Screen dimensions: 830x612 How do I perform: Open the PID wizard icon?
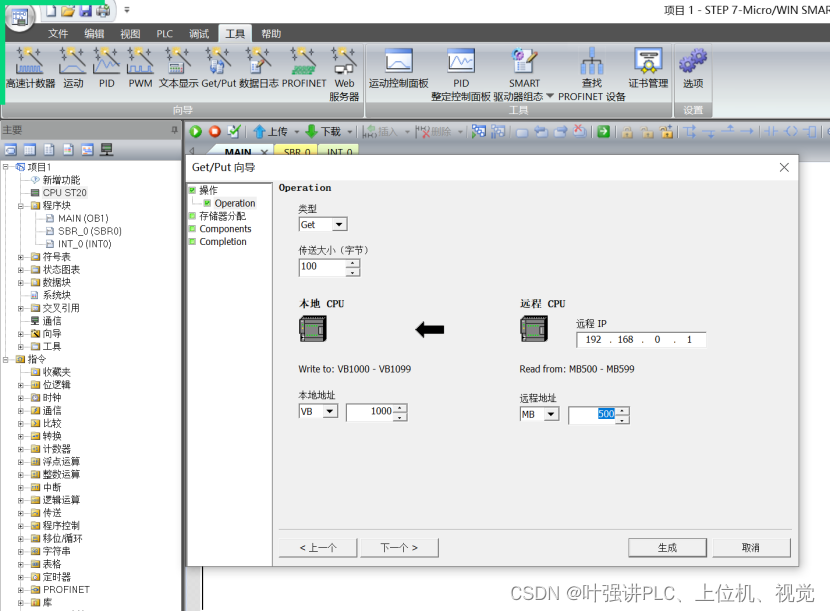pyautogui.click(x=106, y=67)
